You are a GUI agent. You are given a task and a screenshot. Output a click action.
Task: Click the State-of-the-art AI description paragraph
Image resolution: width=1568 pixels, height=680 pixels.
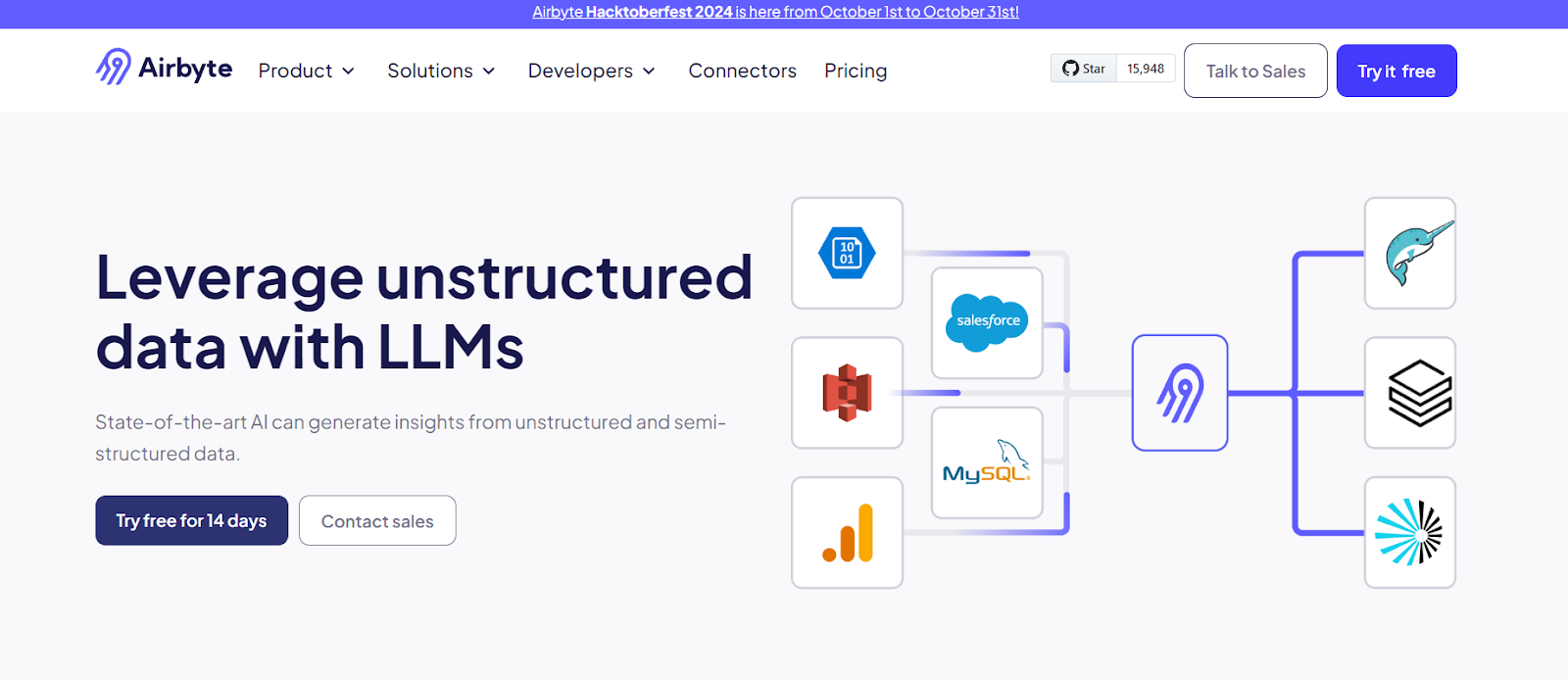(411, 437)
